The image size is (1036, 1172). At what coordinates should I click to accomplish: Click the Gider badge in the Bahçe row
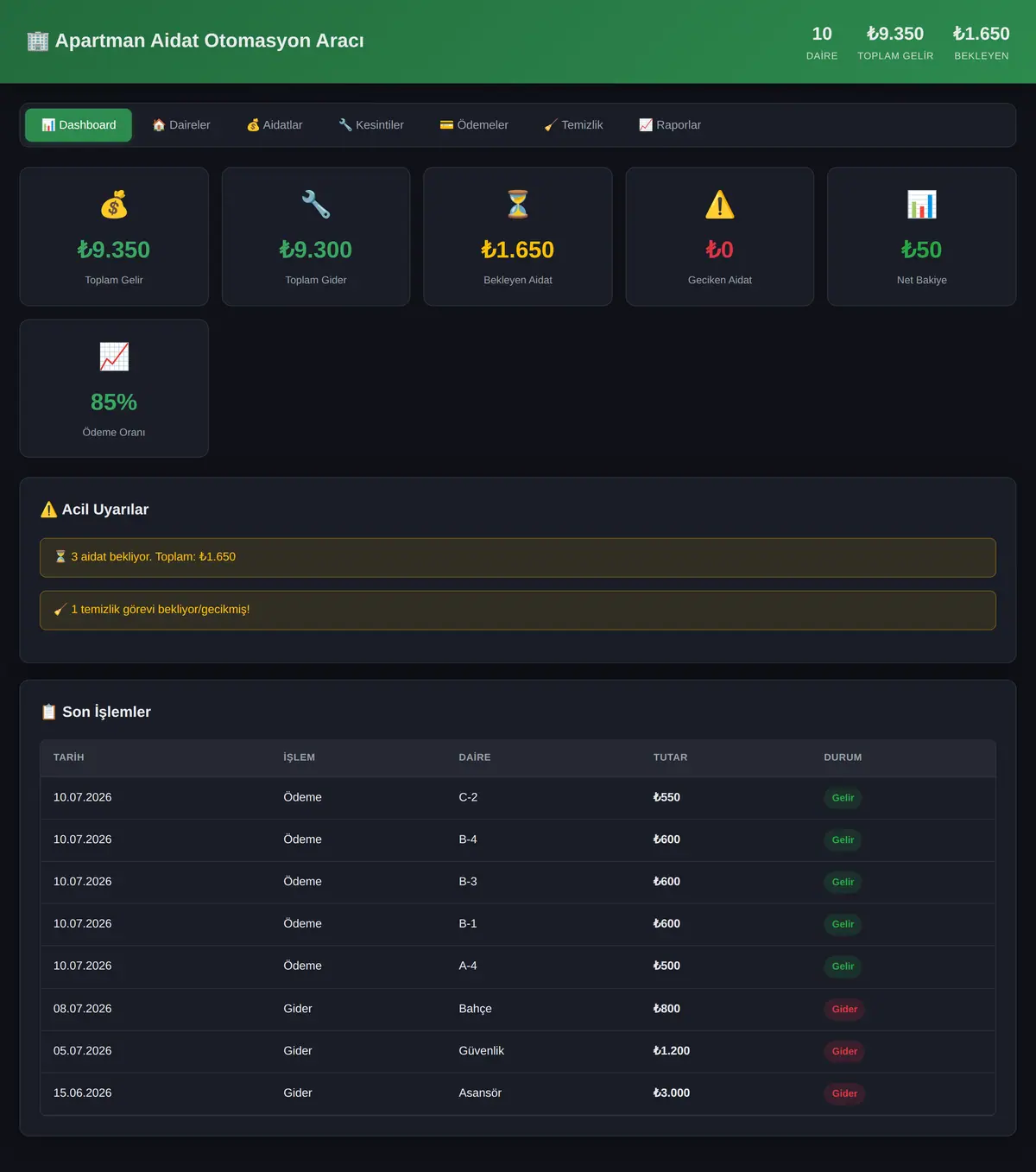point(844,1010)
